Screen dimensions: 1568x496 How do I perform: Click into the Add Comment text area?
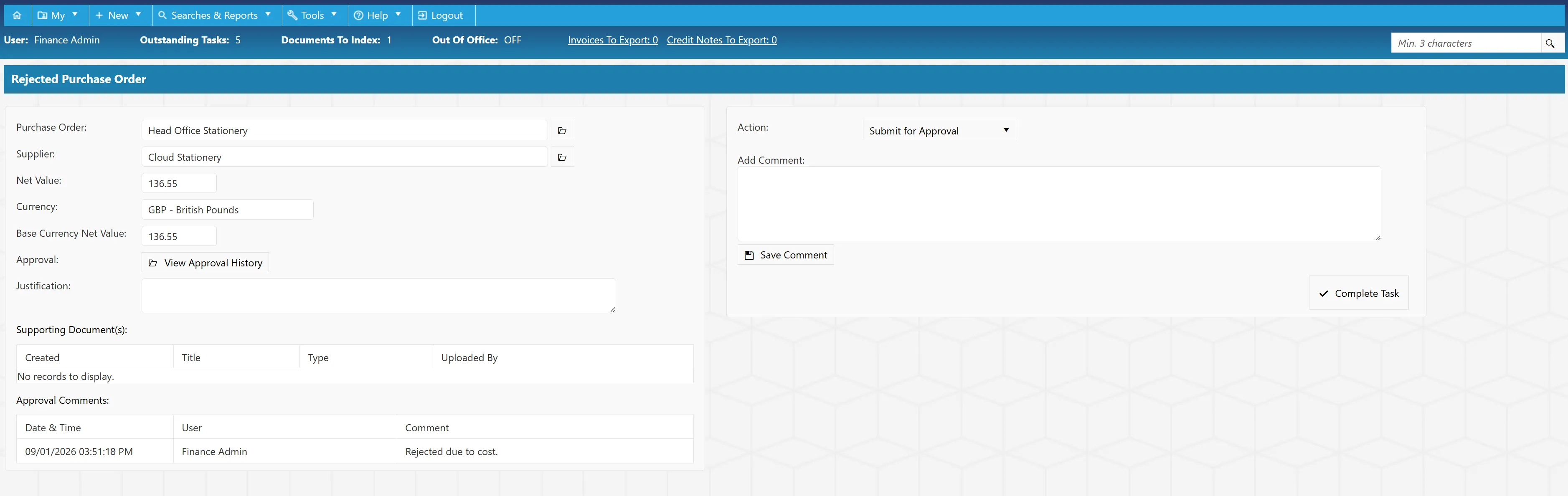coord(1058,204)
